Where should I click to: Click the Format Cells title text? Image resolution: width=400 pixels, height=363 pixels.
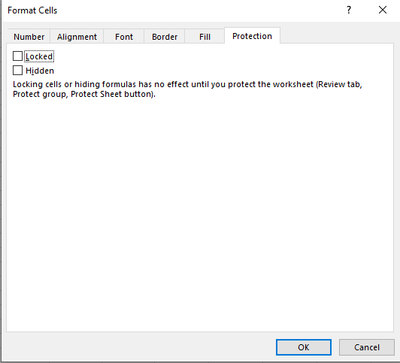[32, 10]
